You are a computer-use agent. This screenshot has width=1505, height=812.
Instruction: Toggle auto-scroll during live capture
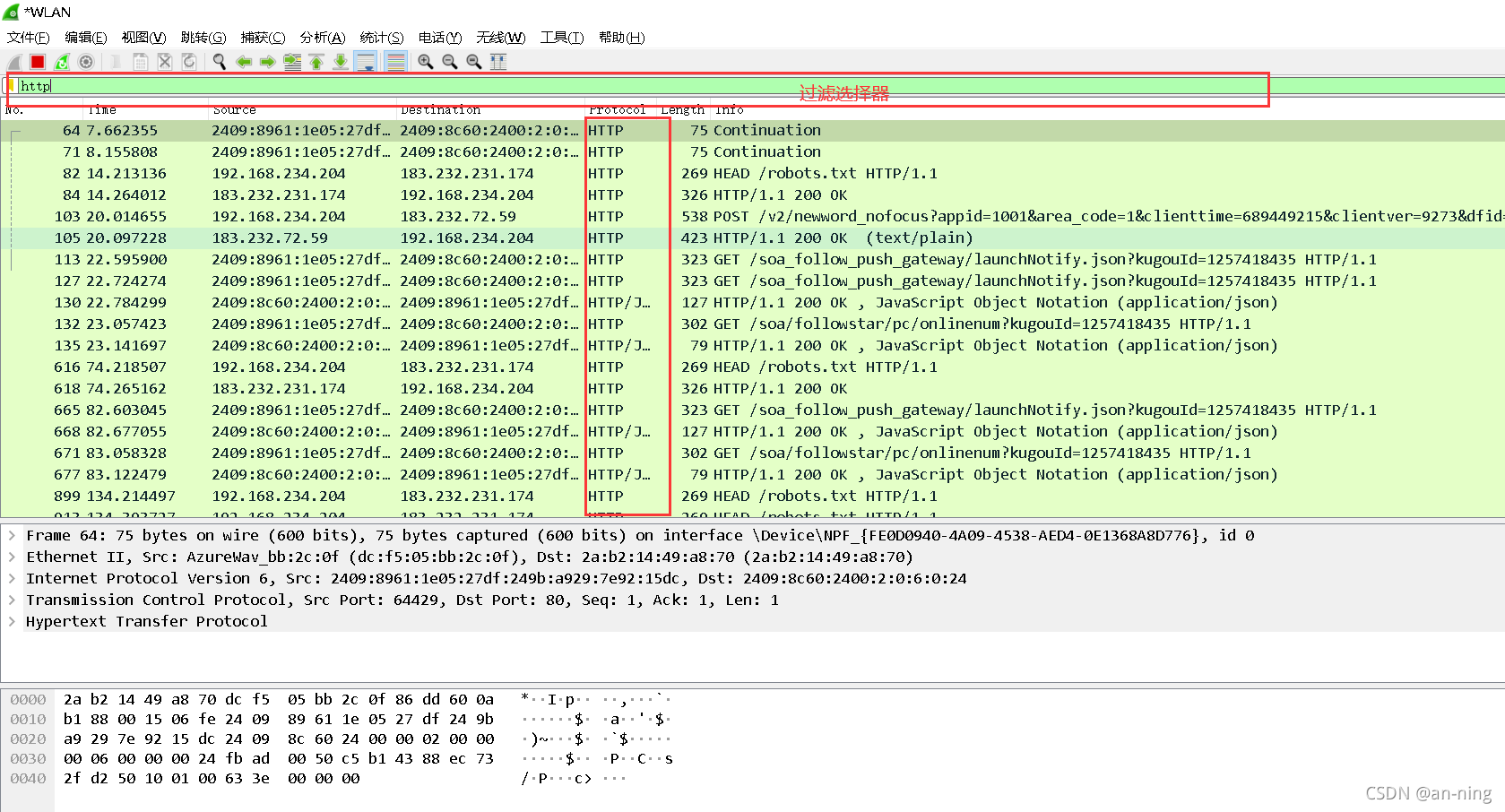(x=366, y=62)
